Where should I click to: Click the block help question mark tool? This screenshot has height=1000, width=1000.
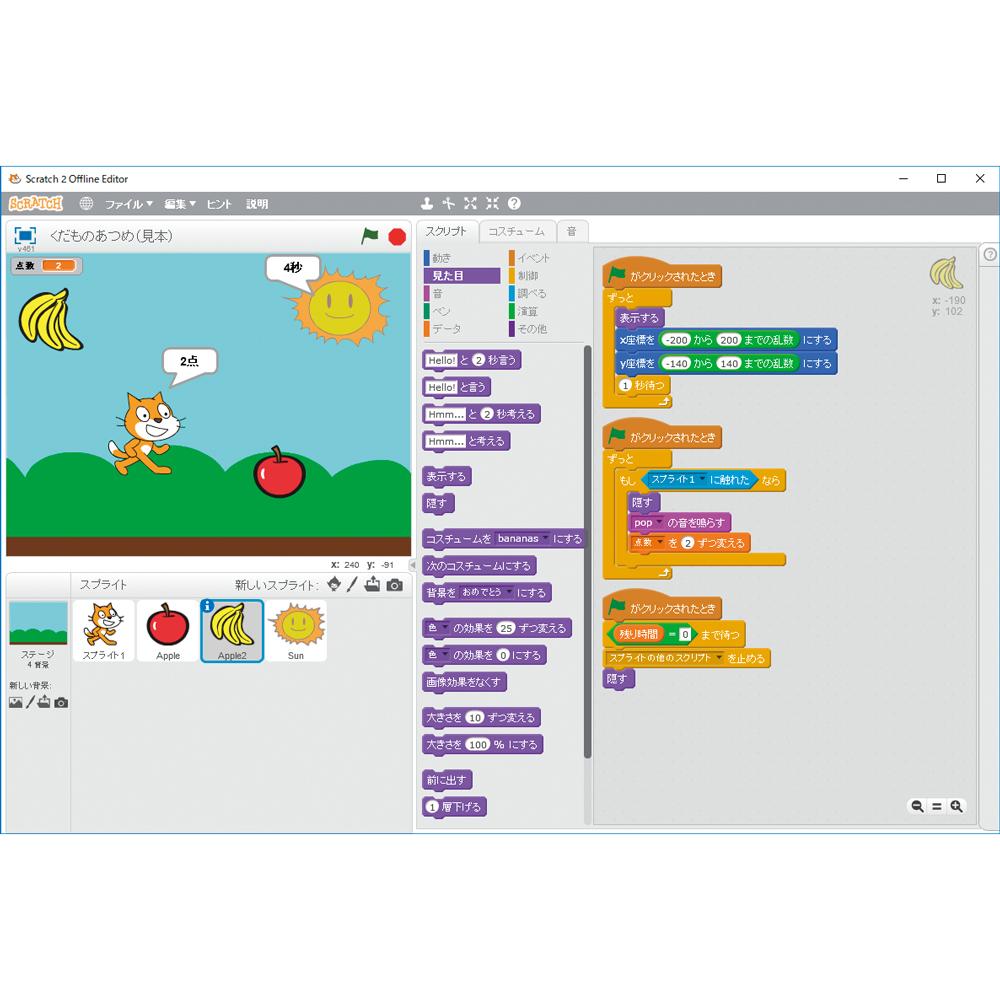[x=514, y=203]
